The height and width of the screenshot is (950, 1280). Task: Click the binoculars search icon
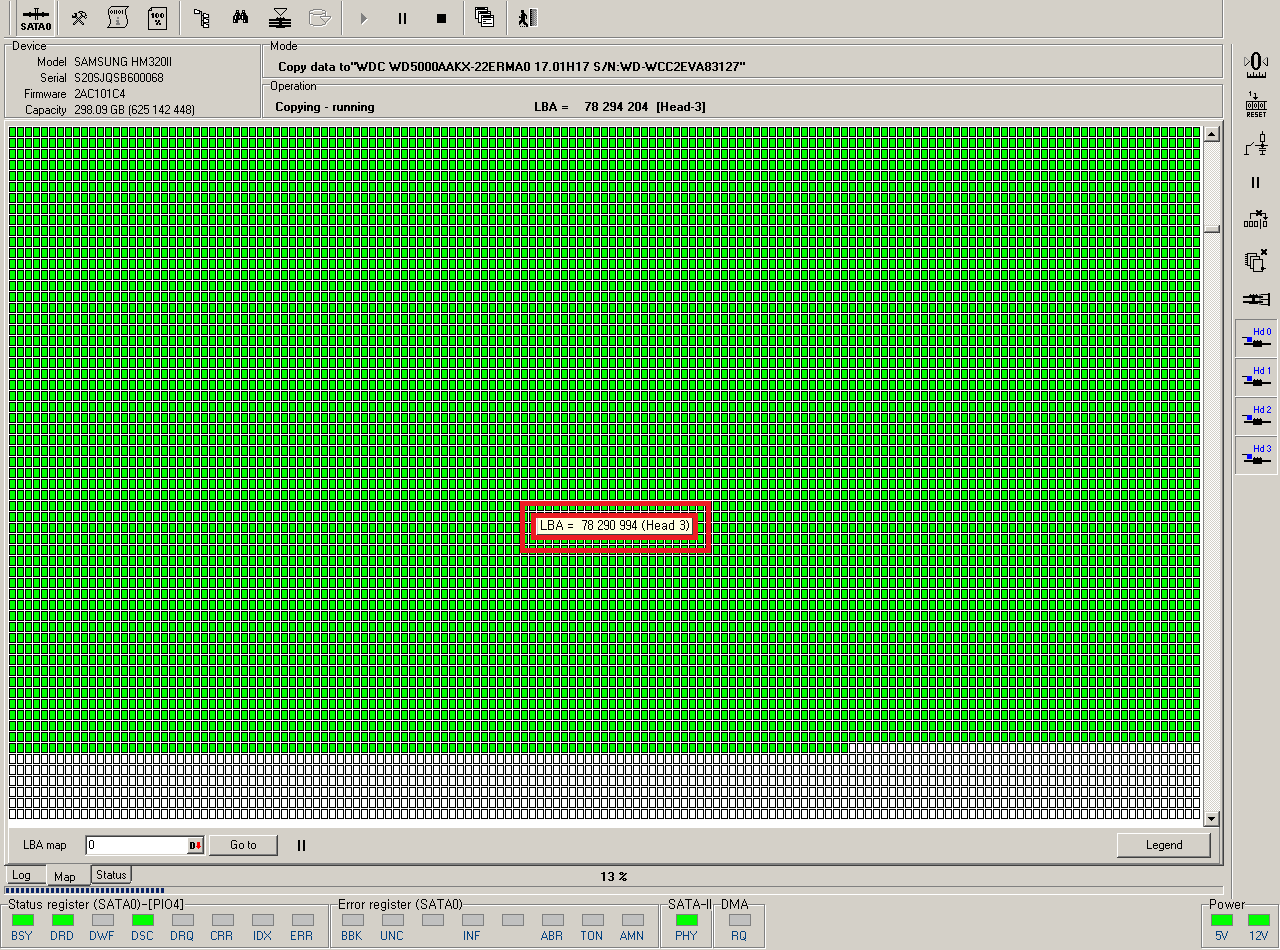[241, 18]
